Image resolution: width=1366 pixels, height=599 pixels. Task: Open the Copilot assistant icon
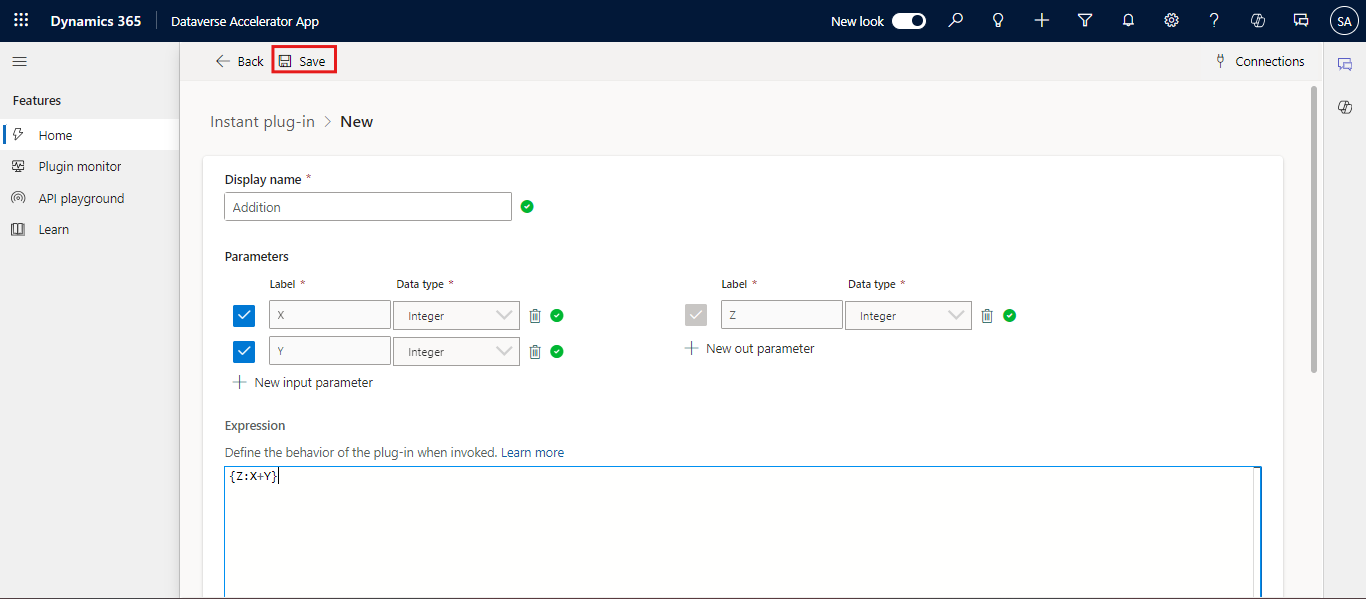(x=1257, y=20)
